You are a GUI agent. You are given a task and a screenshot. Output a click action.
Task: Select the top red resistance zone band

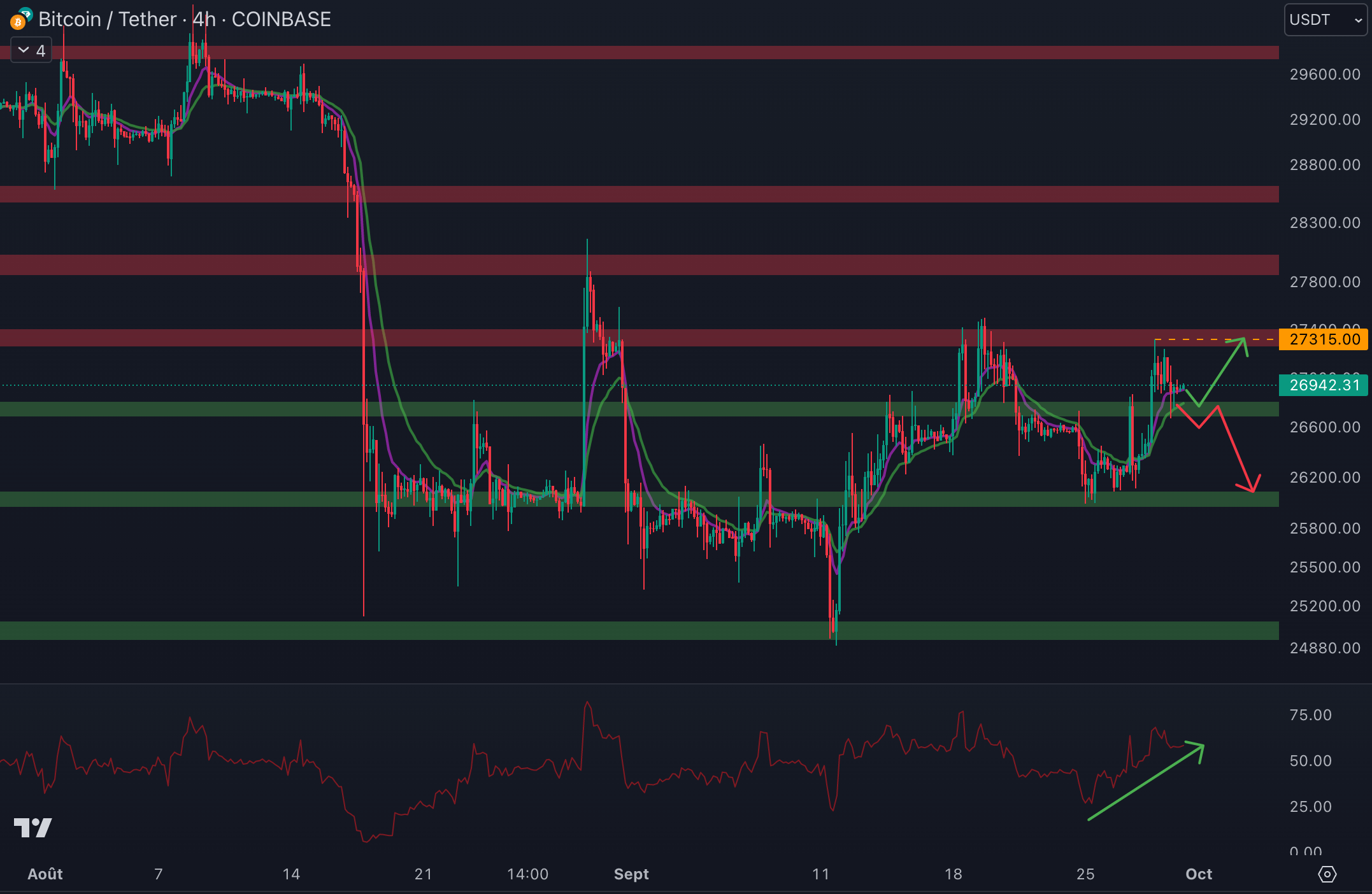click(x=637, y=52)
